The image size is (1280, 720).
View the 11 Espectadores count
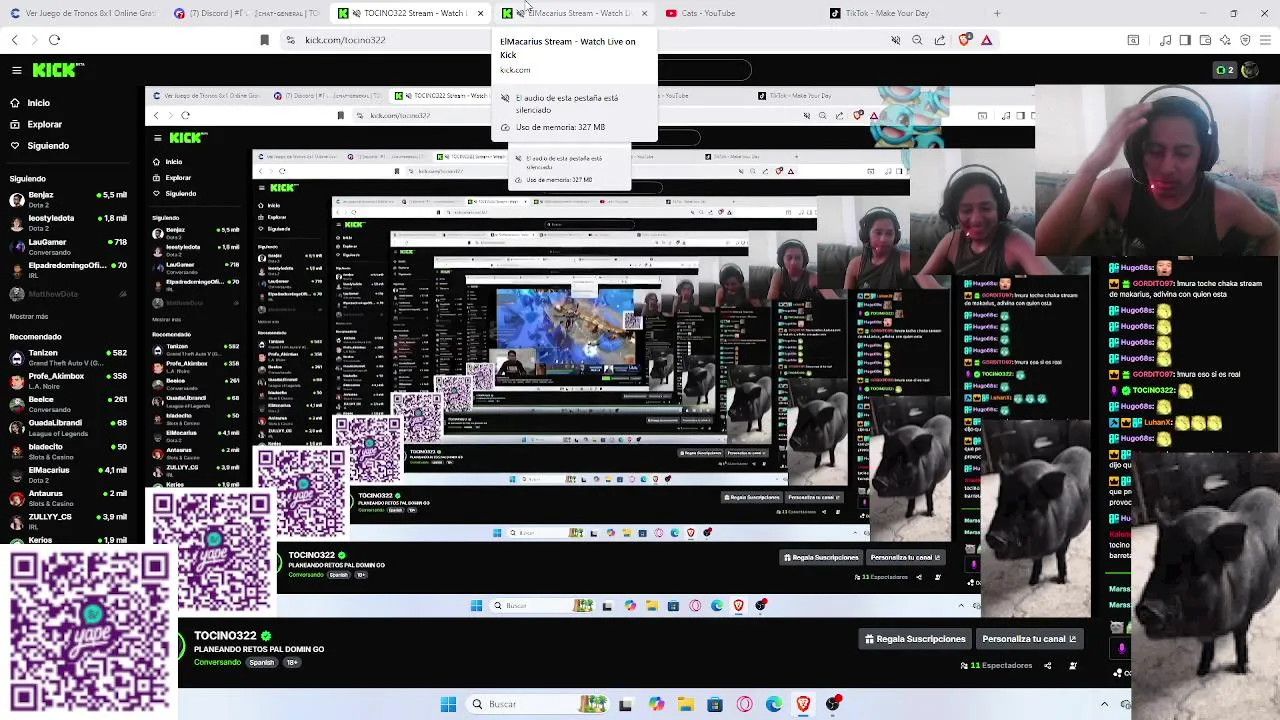tap(996, 665)
